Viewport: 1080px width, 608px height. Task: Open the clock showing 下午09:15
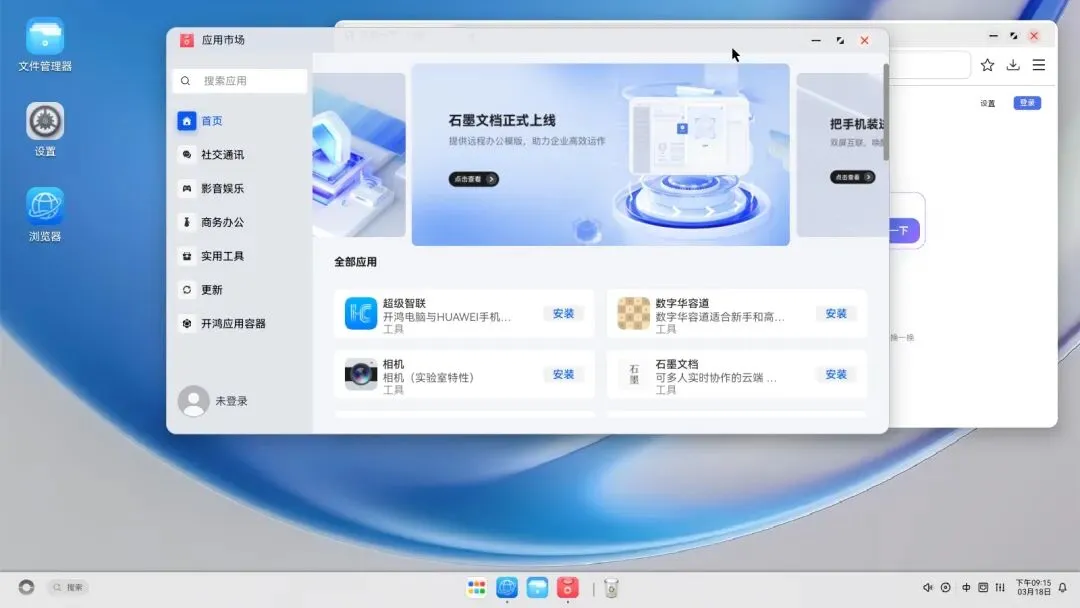click(1033, 587)
